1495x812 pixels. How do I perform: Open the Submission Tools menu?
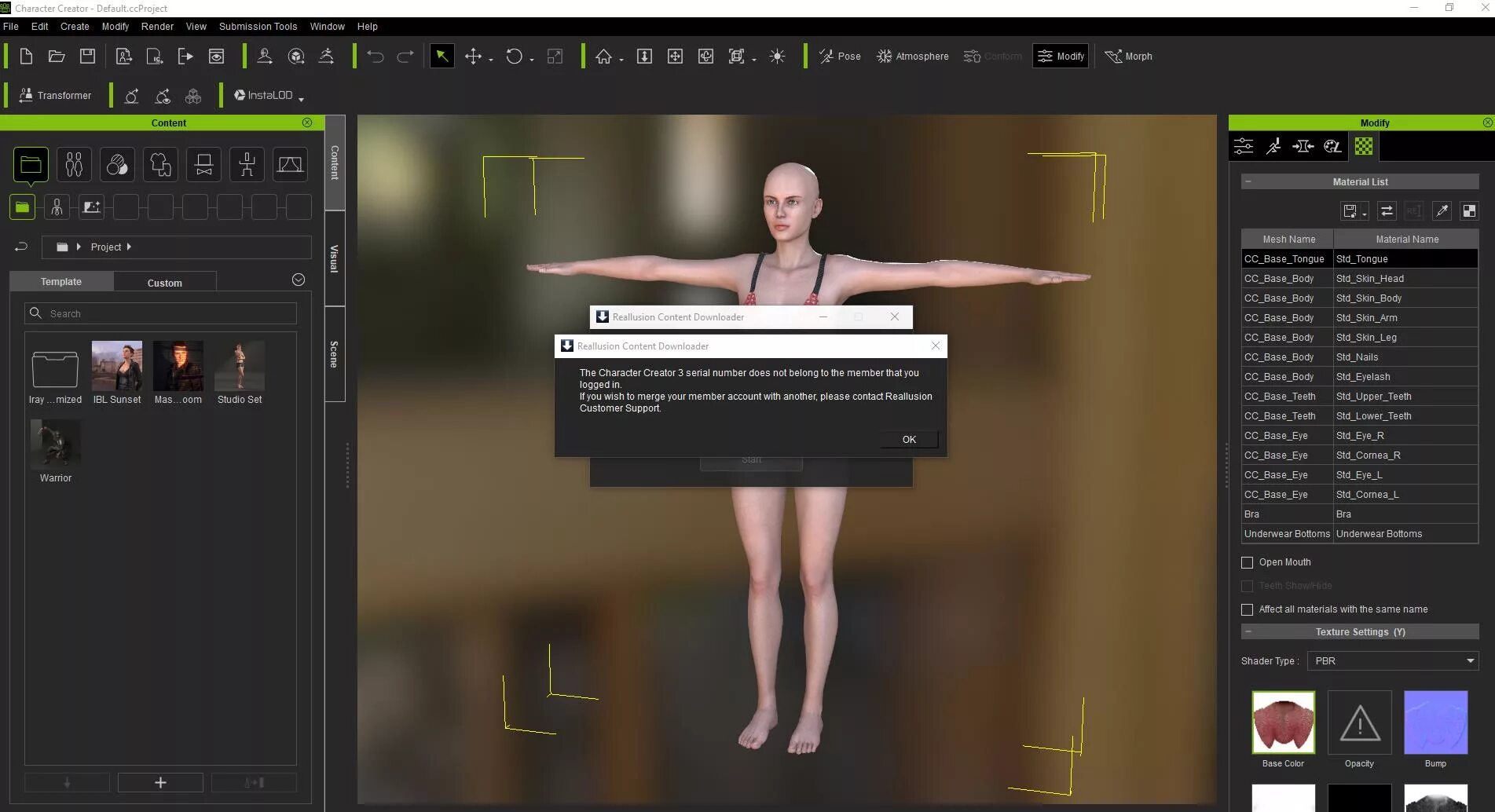(258, 27)
